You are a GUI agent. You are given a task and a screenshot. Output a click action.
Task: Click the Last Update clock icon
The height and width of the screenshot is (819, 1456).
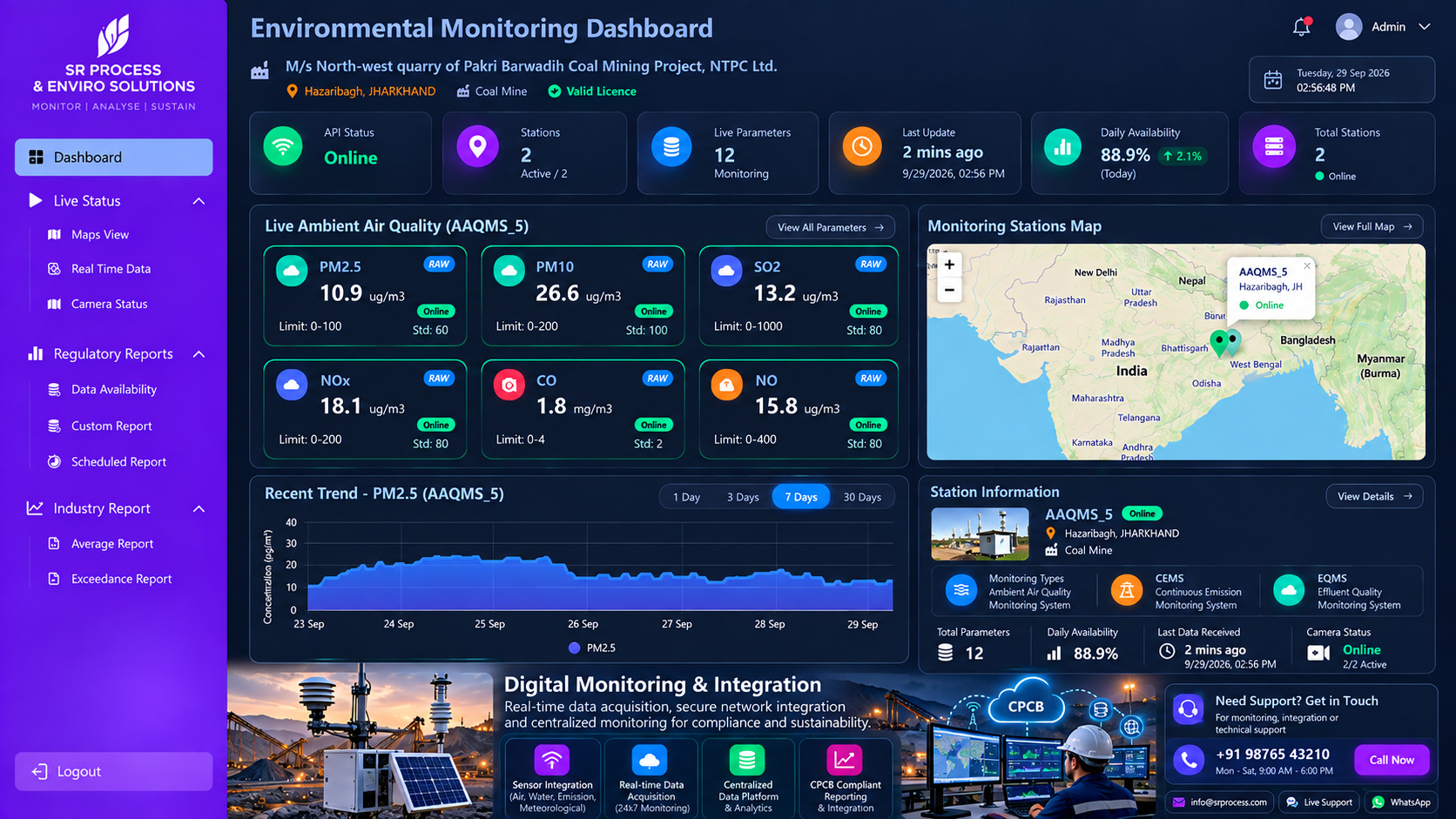(862, 146)
